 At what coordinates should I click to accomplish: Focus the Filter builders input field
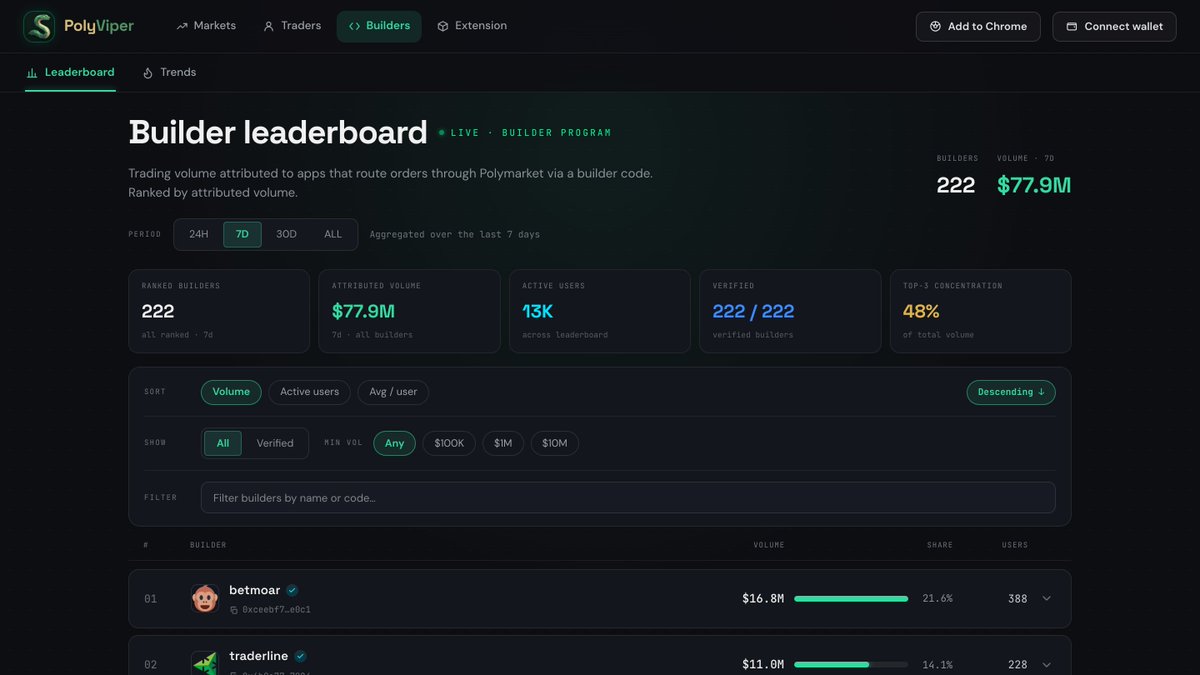click(628, 498)
